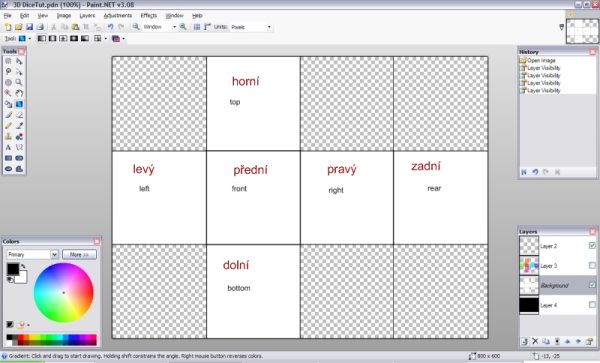Select the Magic Wand tool
The width and height of the screenshot is (600, 363).
[8, 93]
